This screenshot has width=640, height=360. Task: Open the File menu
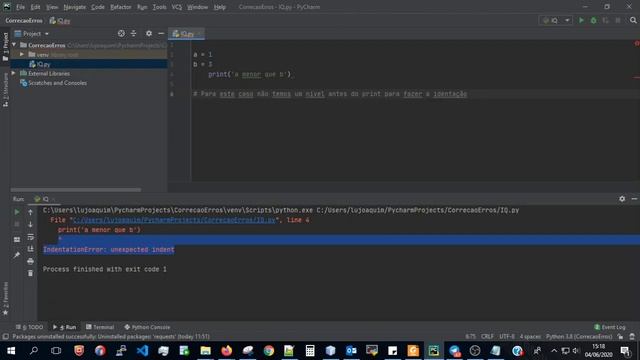20,7
